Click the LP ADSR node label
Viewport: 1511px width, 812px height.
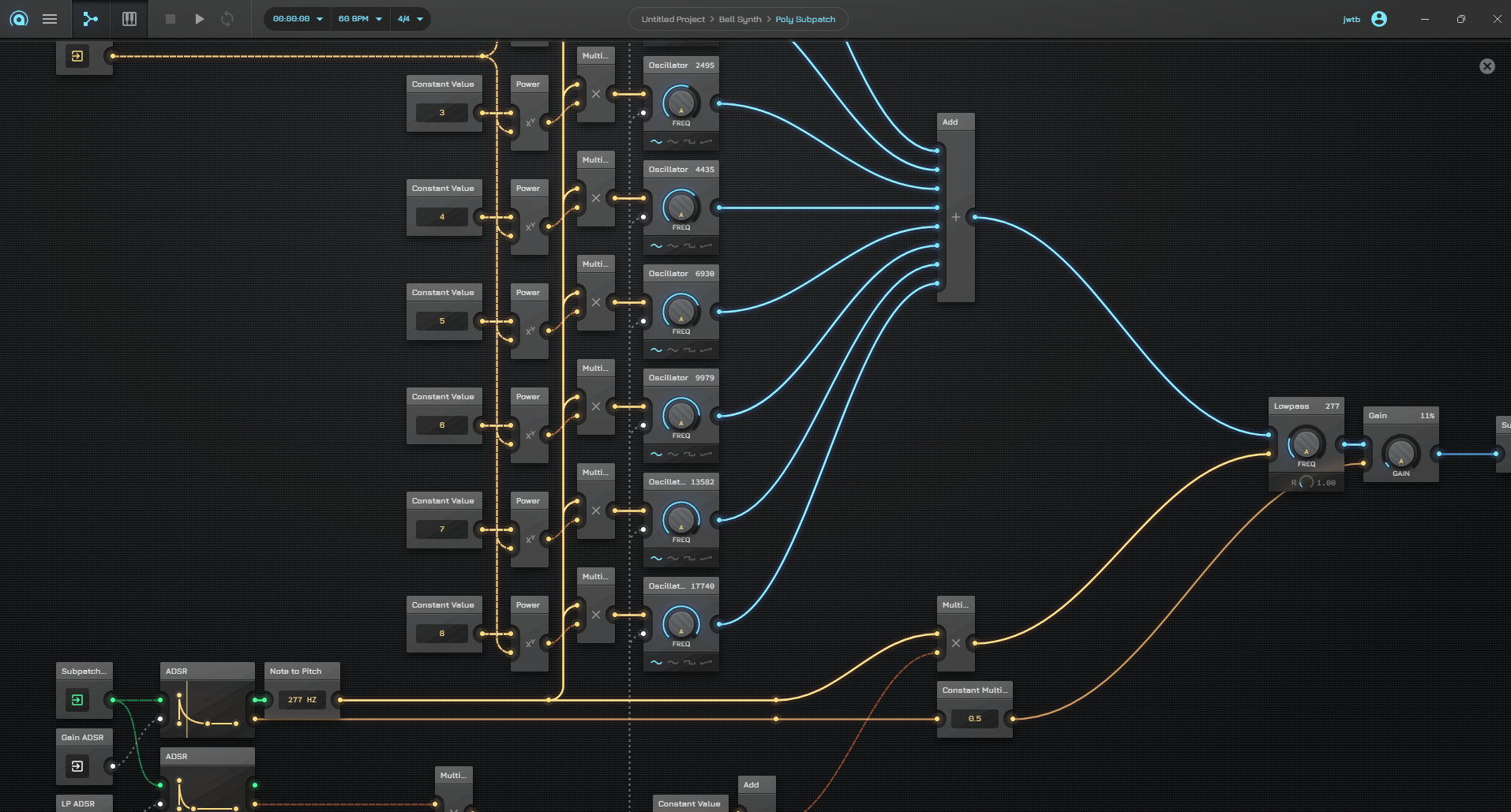pyautogui.click(x=78, y=804)
